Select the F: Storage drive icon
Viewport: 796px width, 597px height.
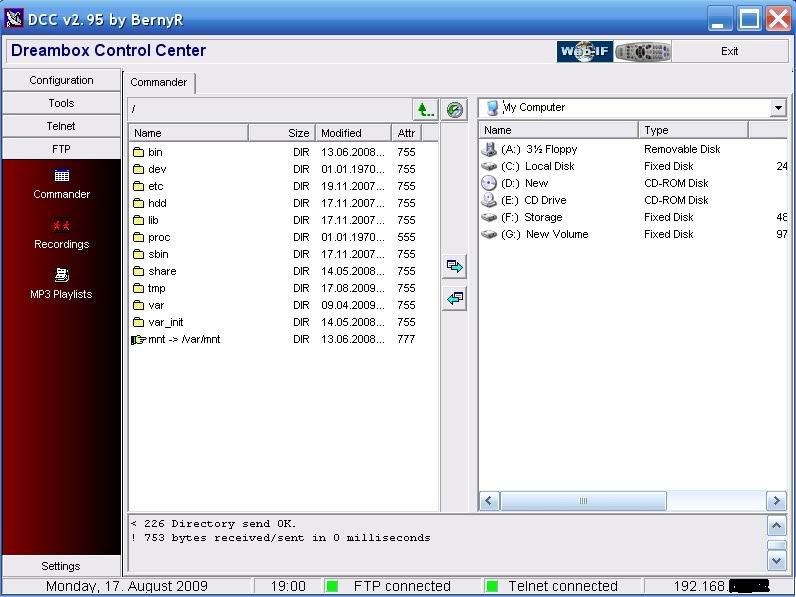[489, 217]
